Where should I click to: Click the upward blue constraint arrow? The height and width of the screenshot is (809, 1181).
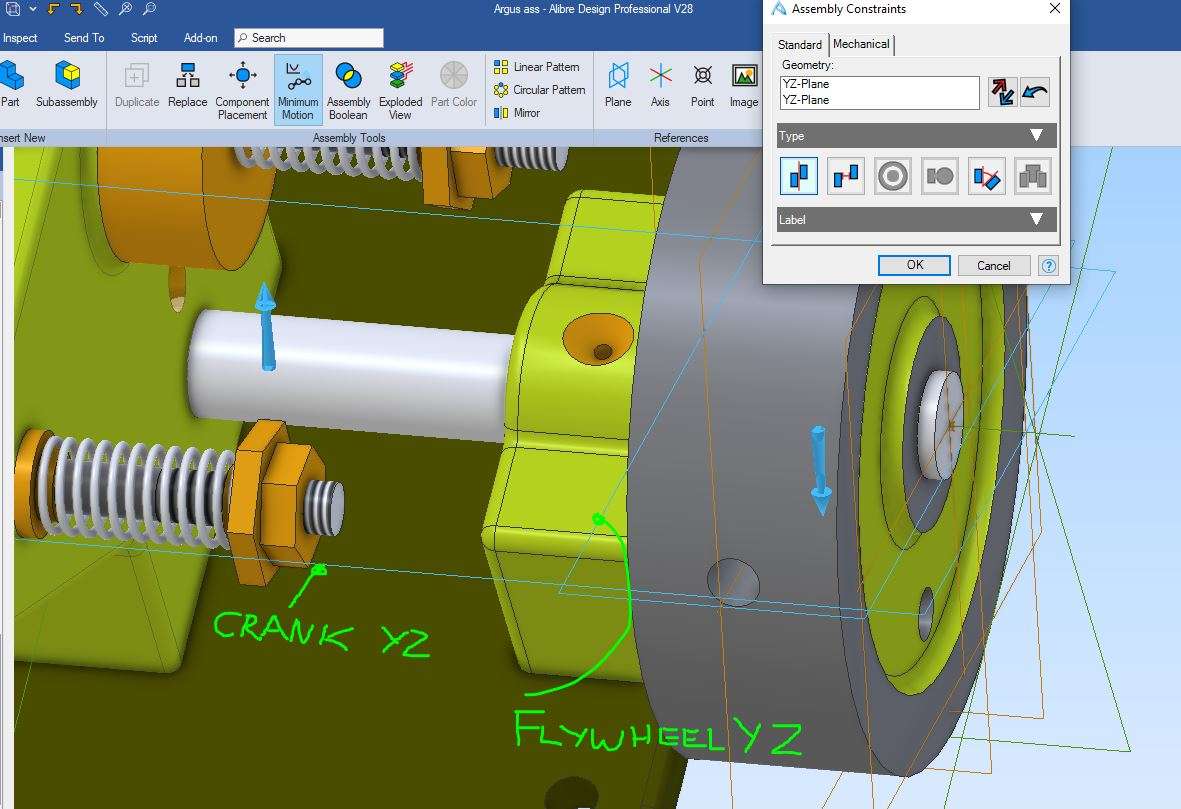(265, 328)
